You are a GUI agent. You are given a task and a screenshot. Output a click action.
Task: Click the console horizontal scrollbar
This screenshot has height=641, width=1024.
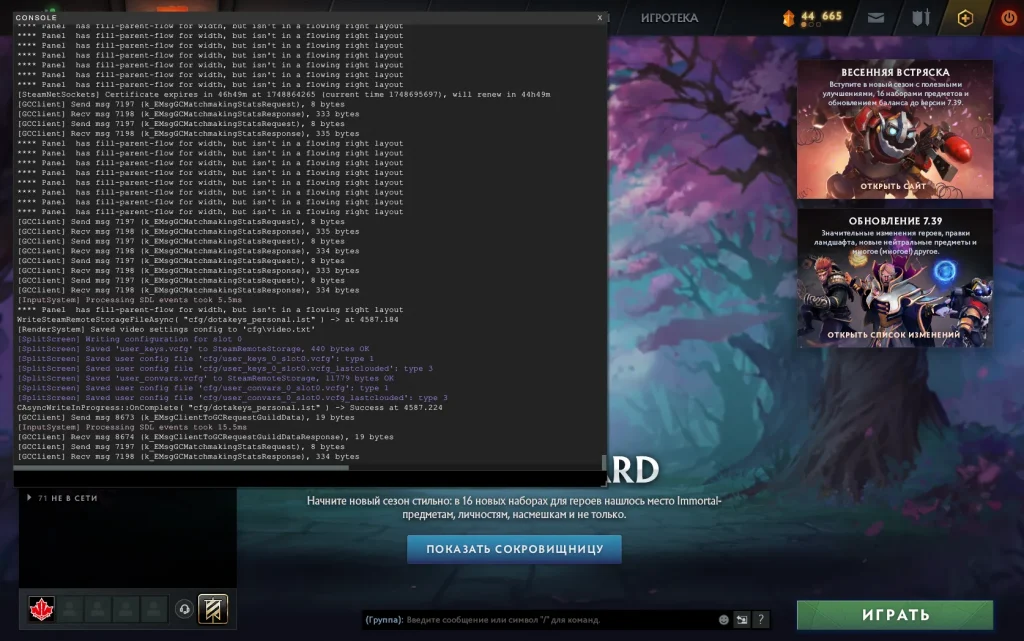point(182,467)
